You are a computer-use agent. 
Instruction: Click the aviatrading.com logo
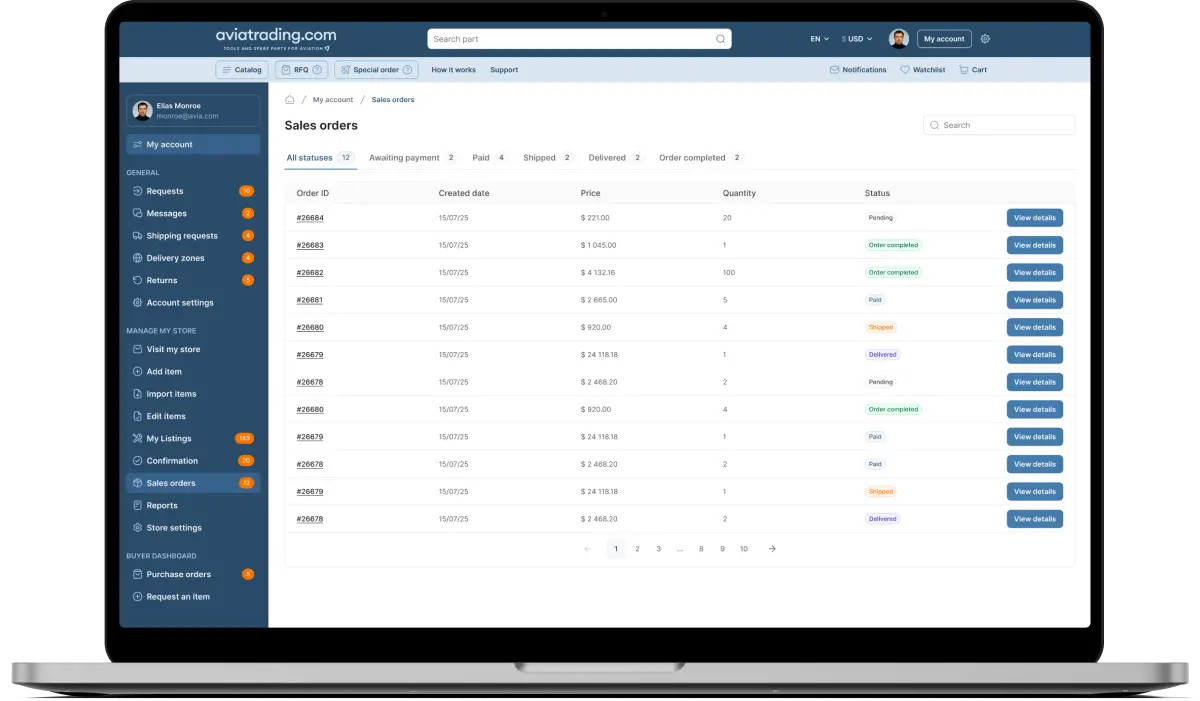point(275,38)
